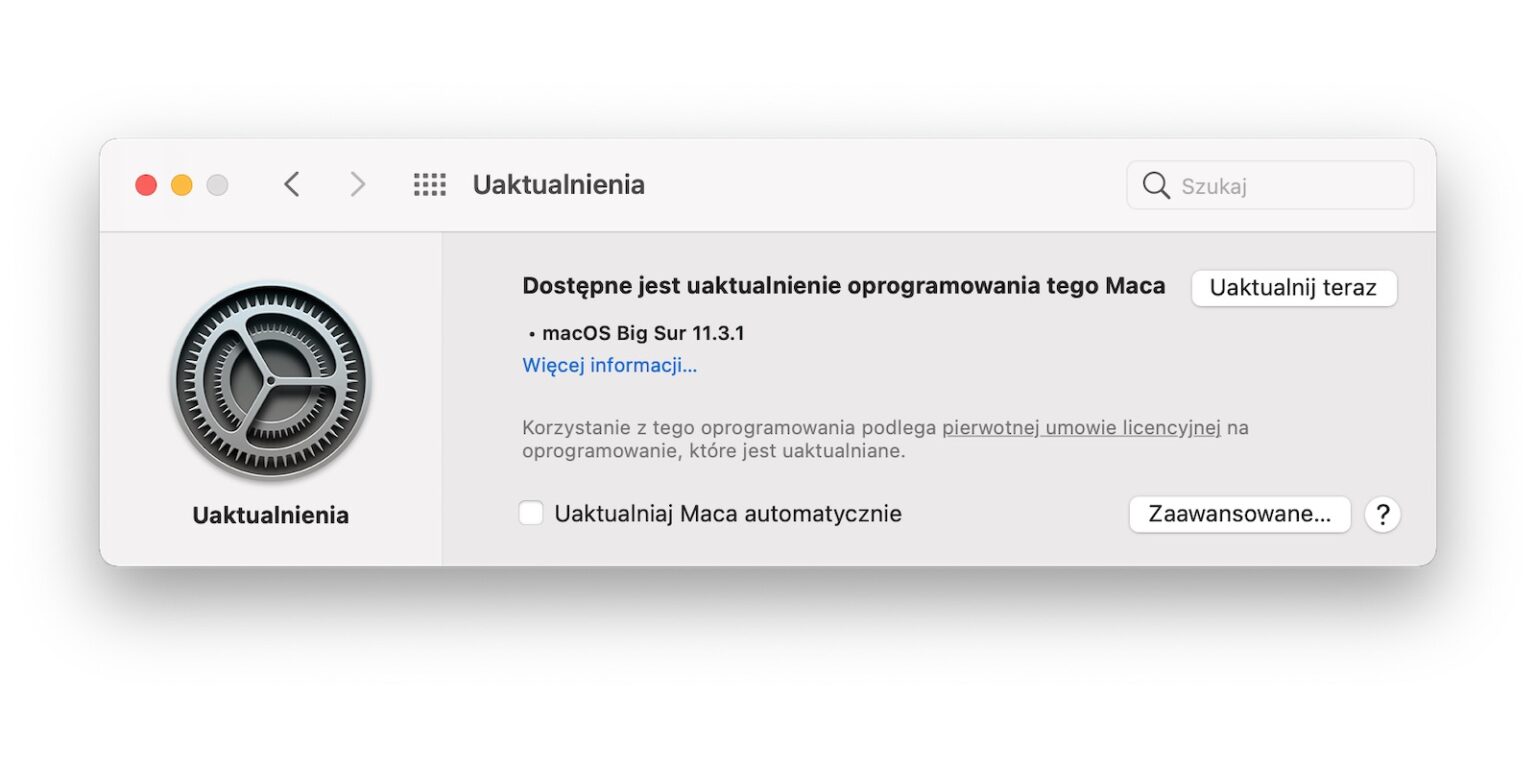Image resolution: width=1536 pixels, height=768 pixels.
Task: Open help with the question mark button
Action: (x=1382, y=514)
